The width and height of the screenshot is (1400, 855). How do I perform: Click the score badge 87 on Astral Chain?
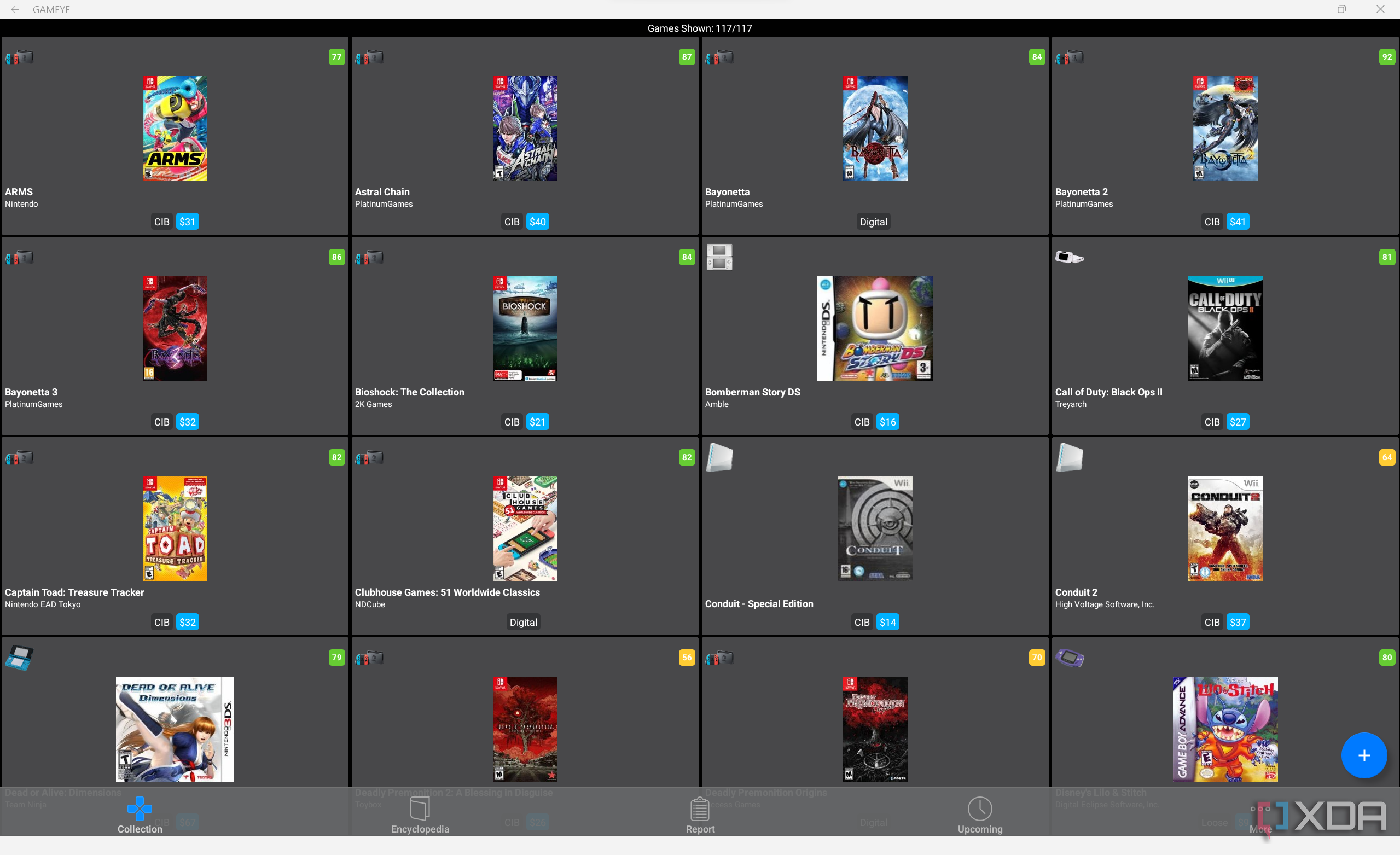coord(687,57)
